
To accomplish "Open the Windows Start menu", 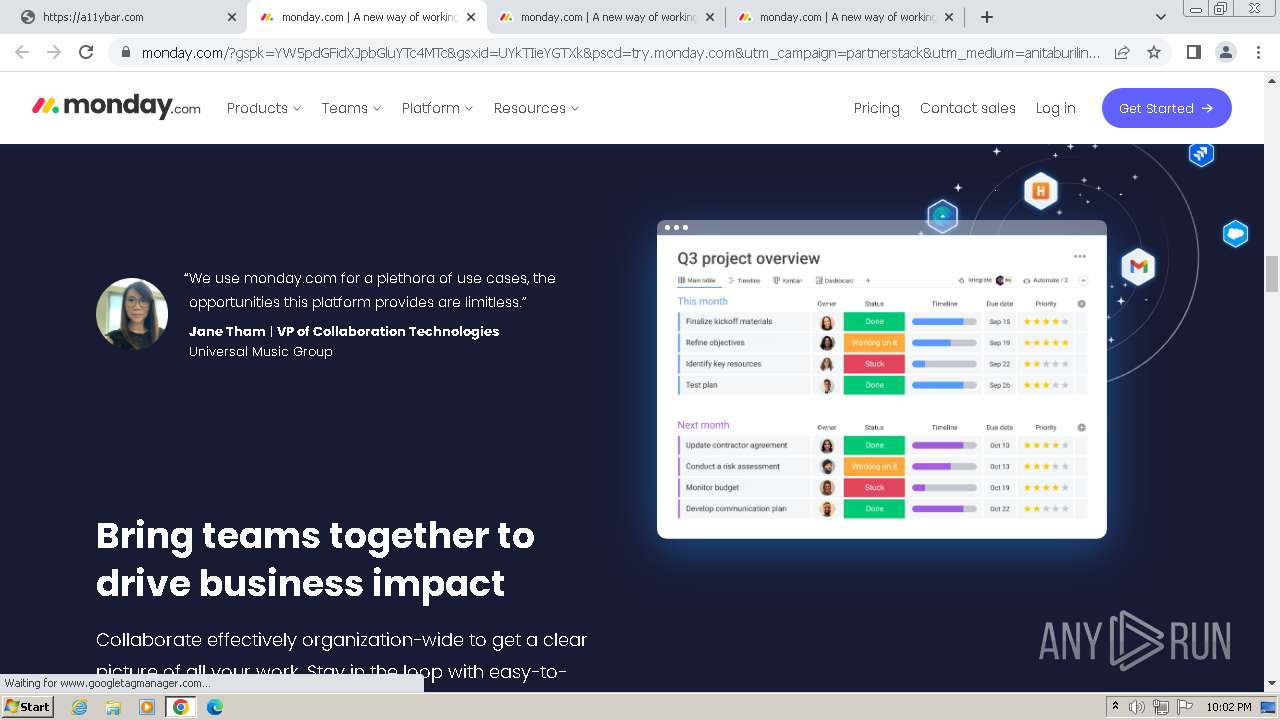I will point(28,707).
